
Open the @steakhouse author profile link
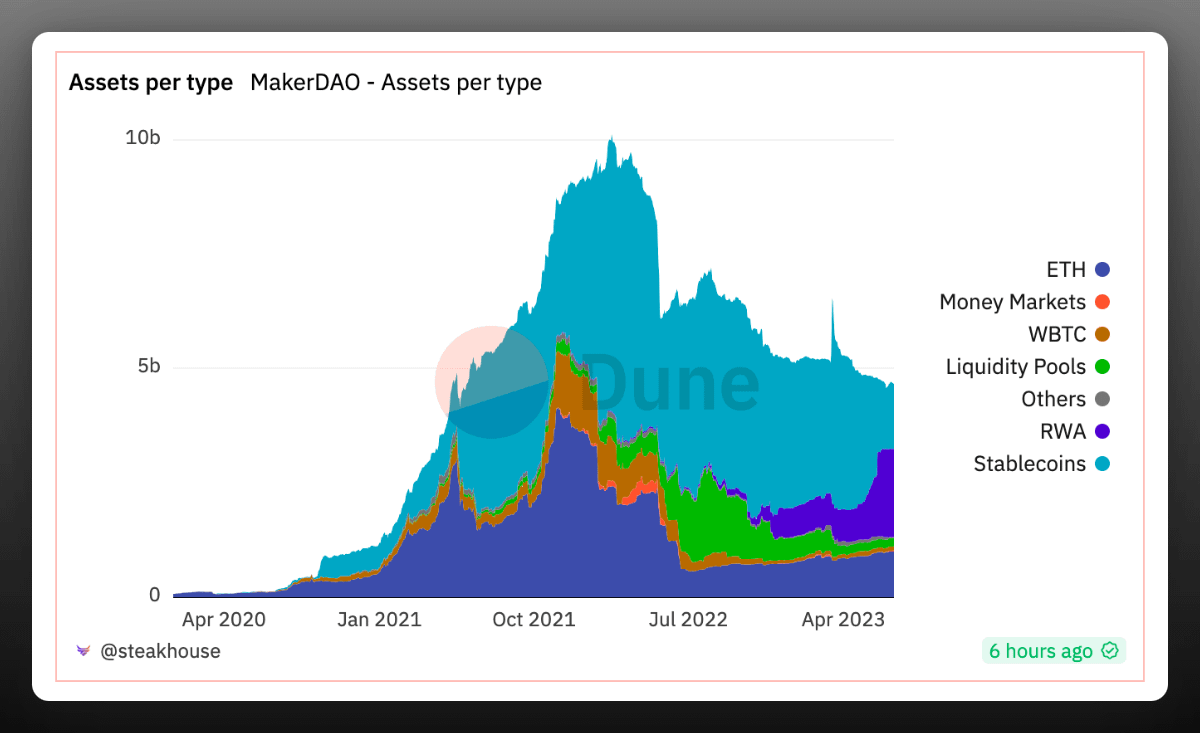tap(160, 651)
